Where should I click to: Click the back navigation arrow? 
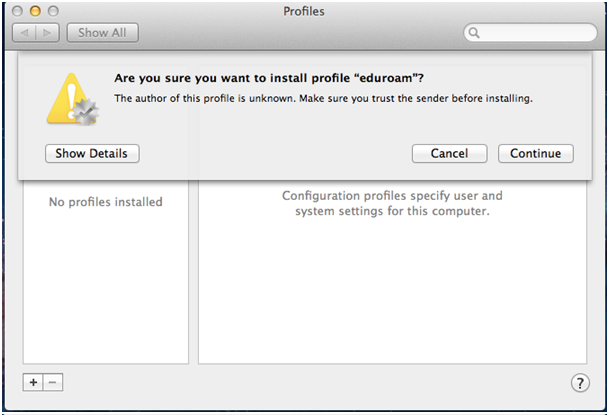click(x=26, y=33)
